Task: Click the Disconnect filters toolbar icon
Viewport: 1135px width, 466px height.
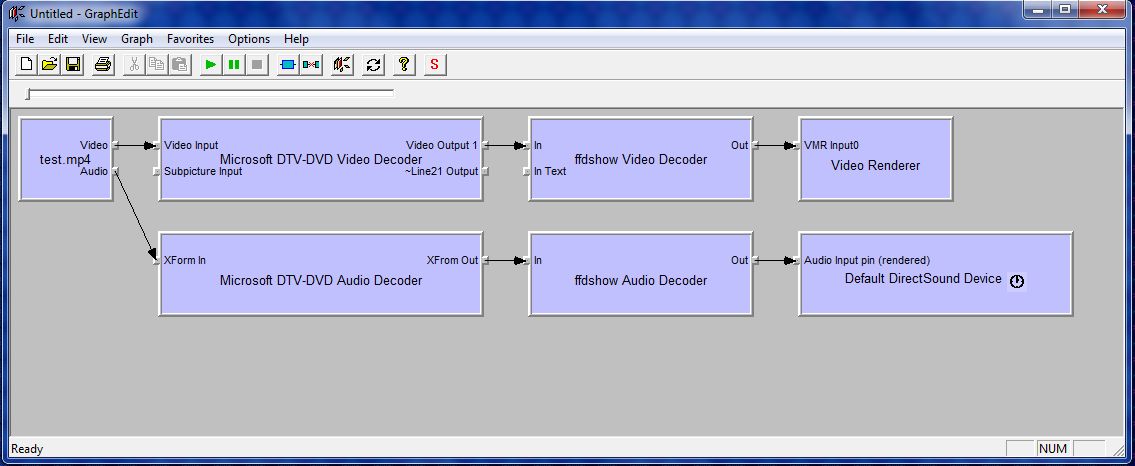Action: click(311, 64)
